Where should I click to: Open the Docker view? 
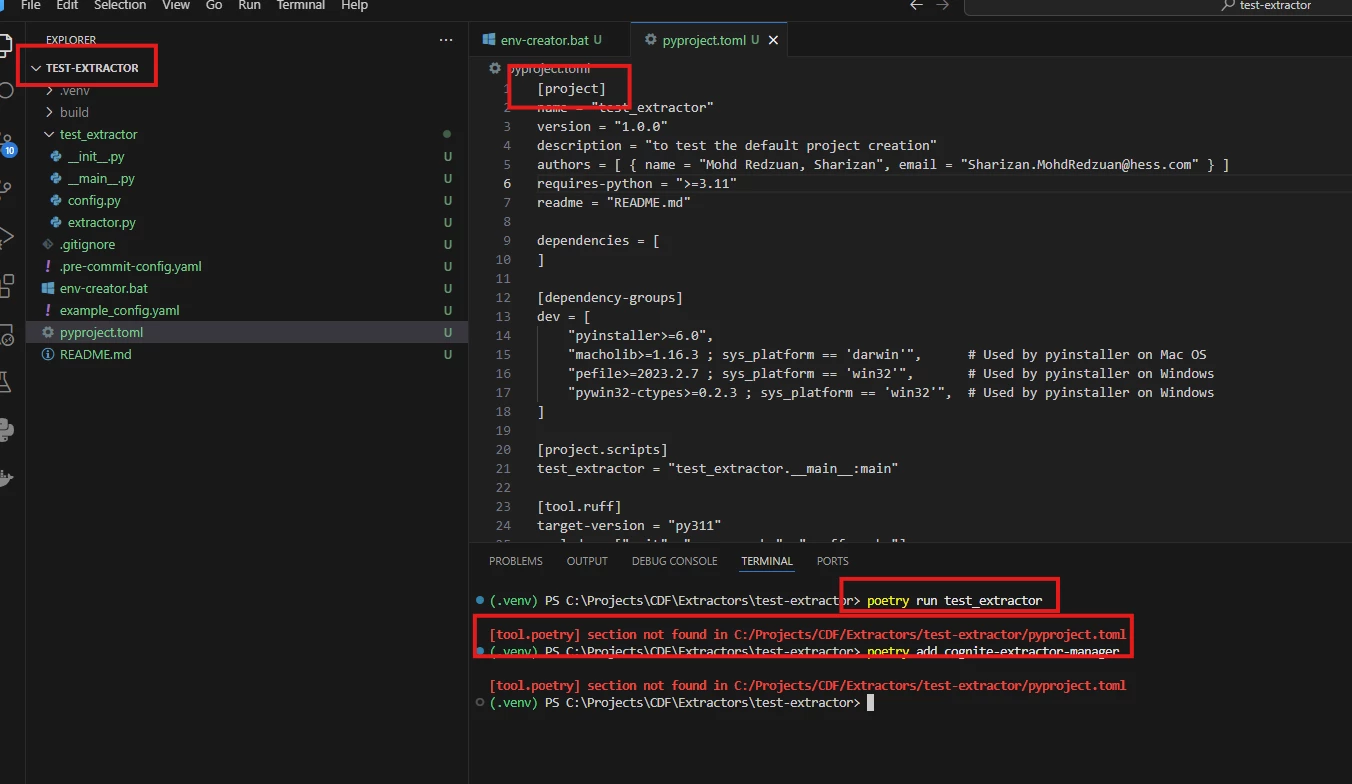pos(6,478)
